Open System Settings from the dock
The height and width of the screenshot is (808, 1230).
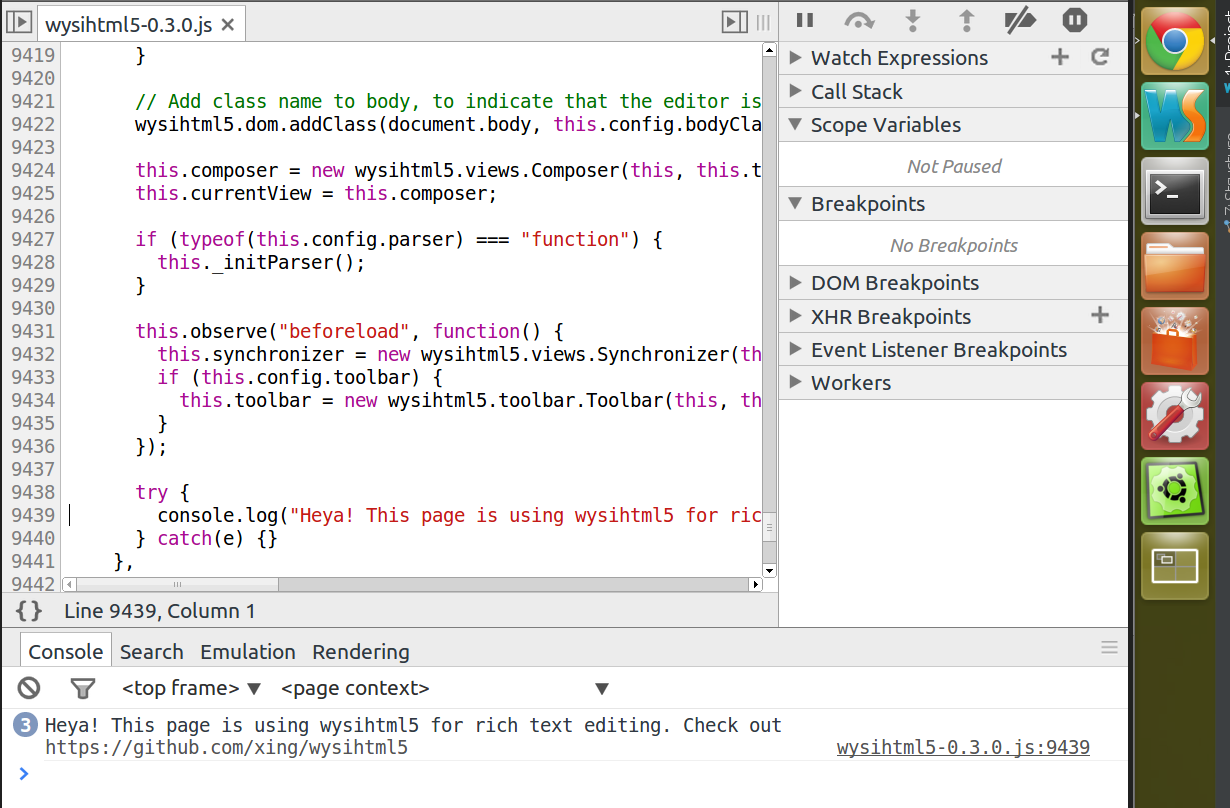coord(1175,416)
